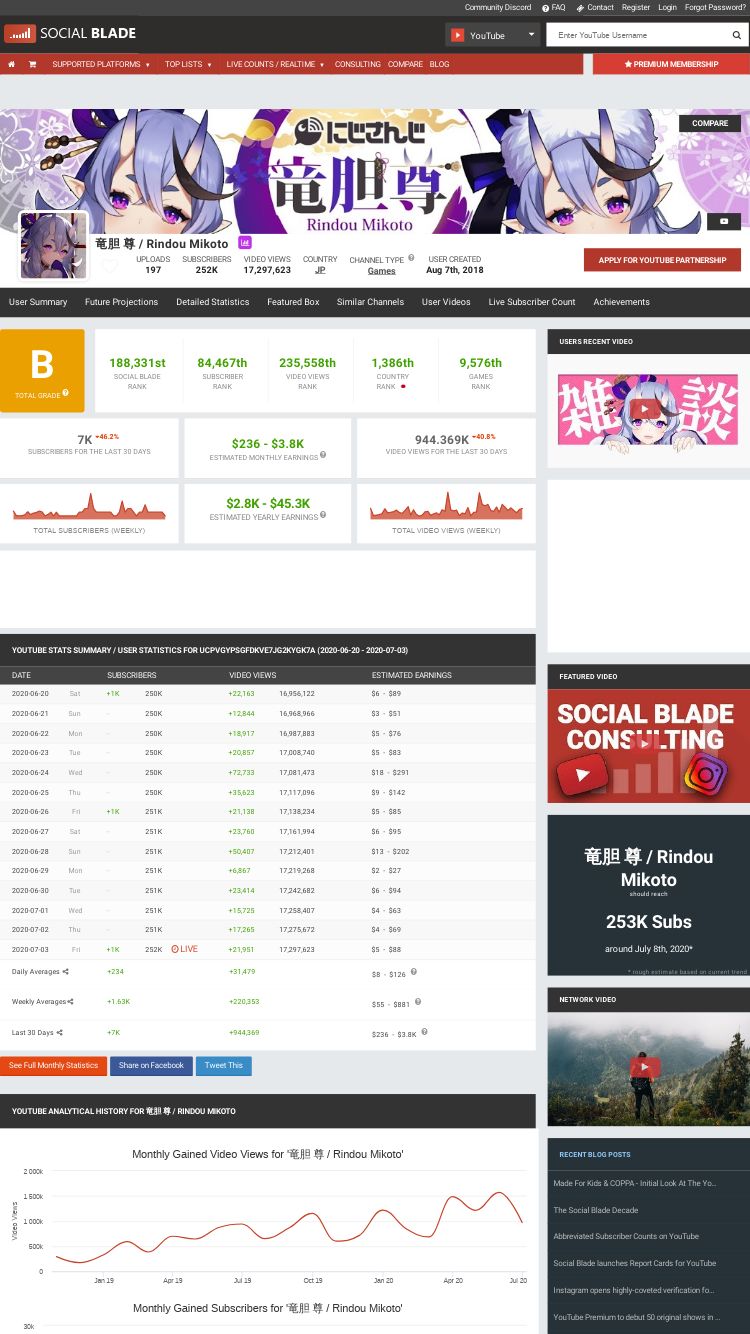The height and width of the screenshot is (1334, 750).
Task: Click See Full Monthly Statistics
Action: [53, 1066]
